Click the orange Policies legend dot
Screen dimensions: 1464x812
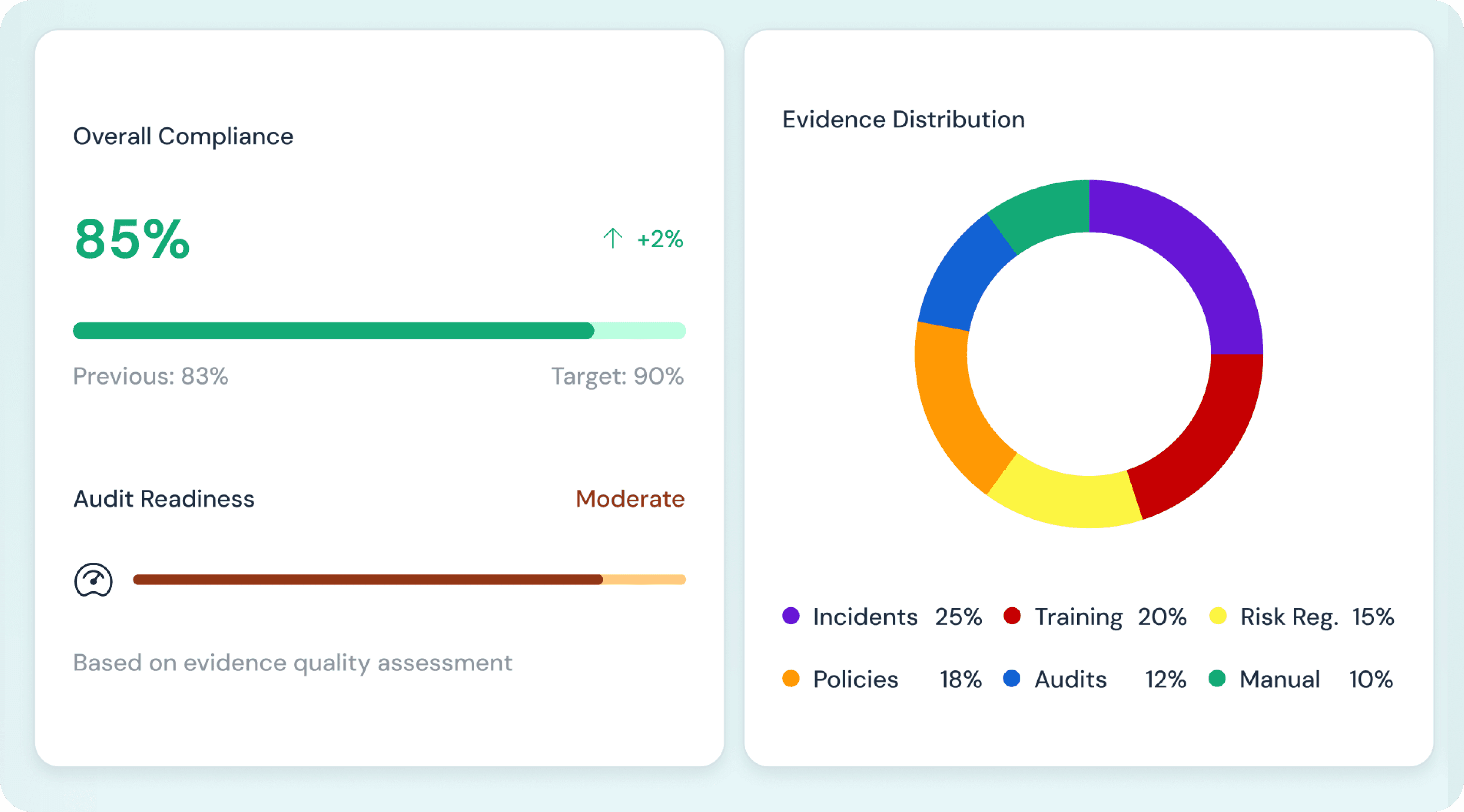(x=791, y=678)
